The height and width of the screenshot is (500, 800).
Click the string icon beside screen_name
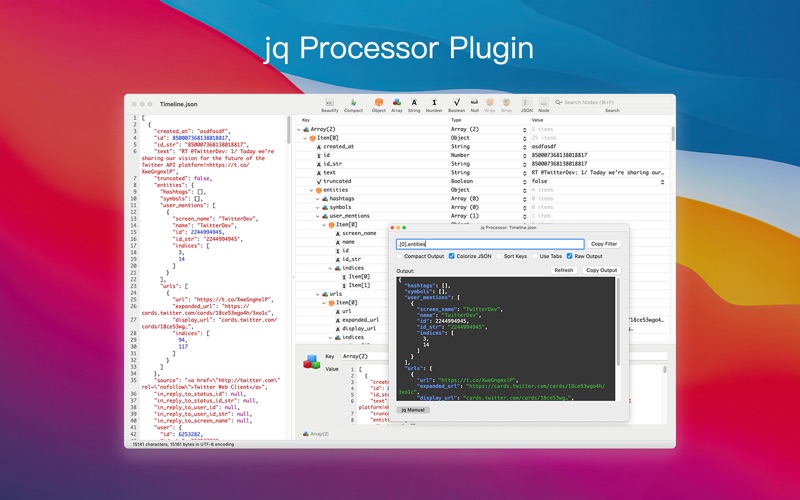coord(338,233)
